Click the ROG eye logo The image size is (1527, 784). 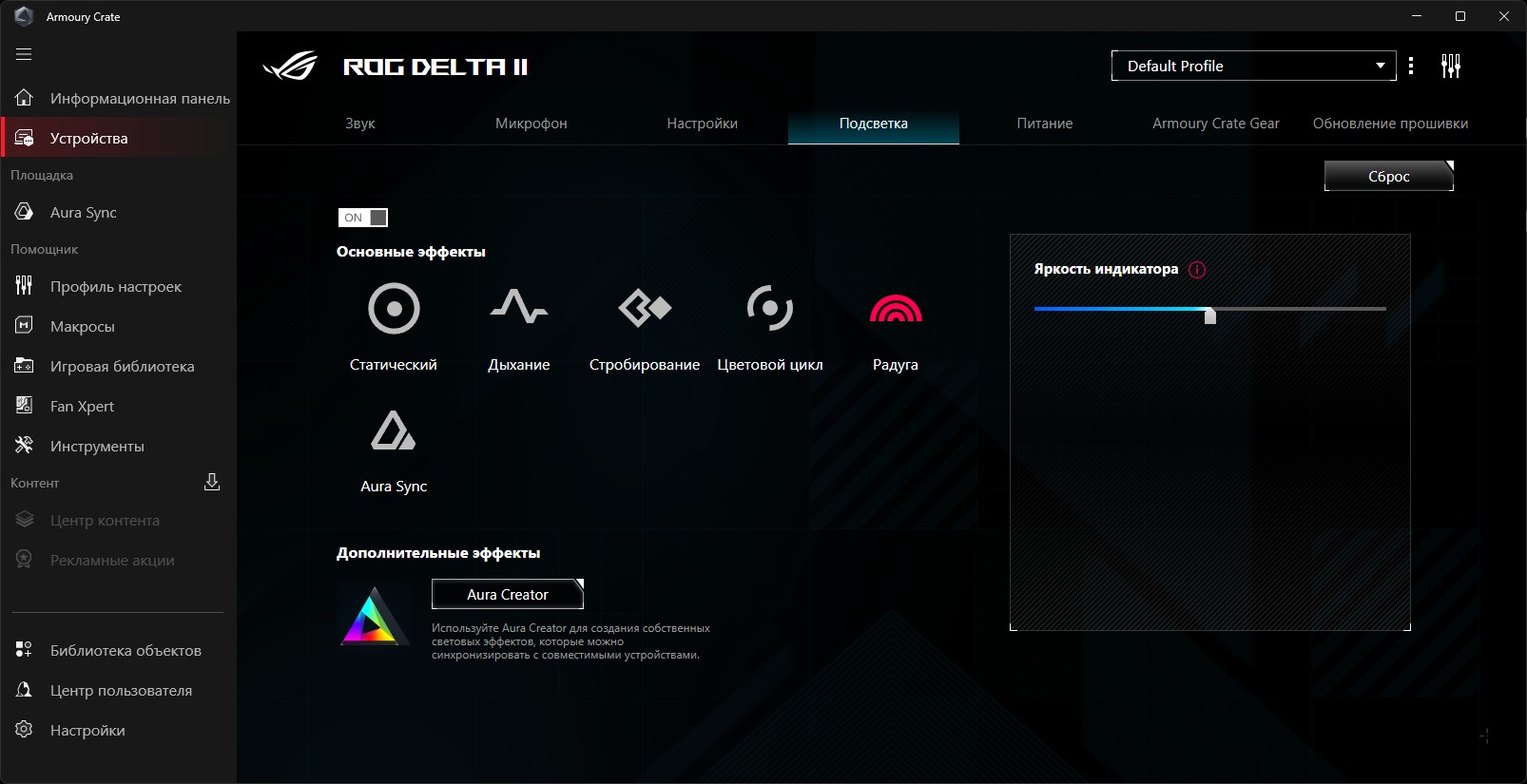(290, 67)
